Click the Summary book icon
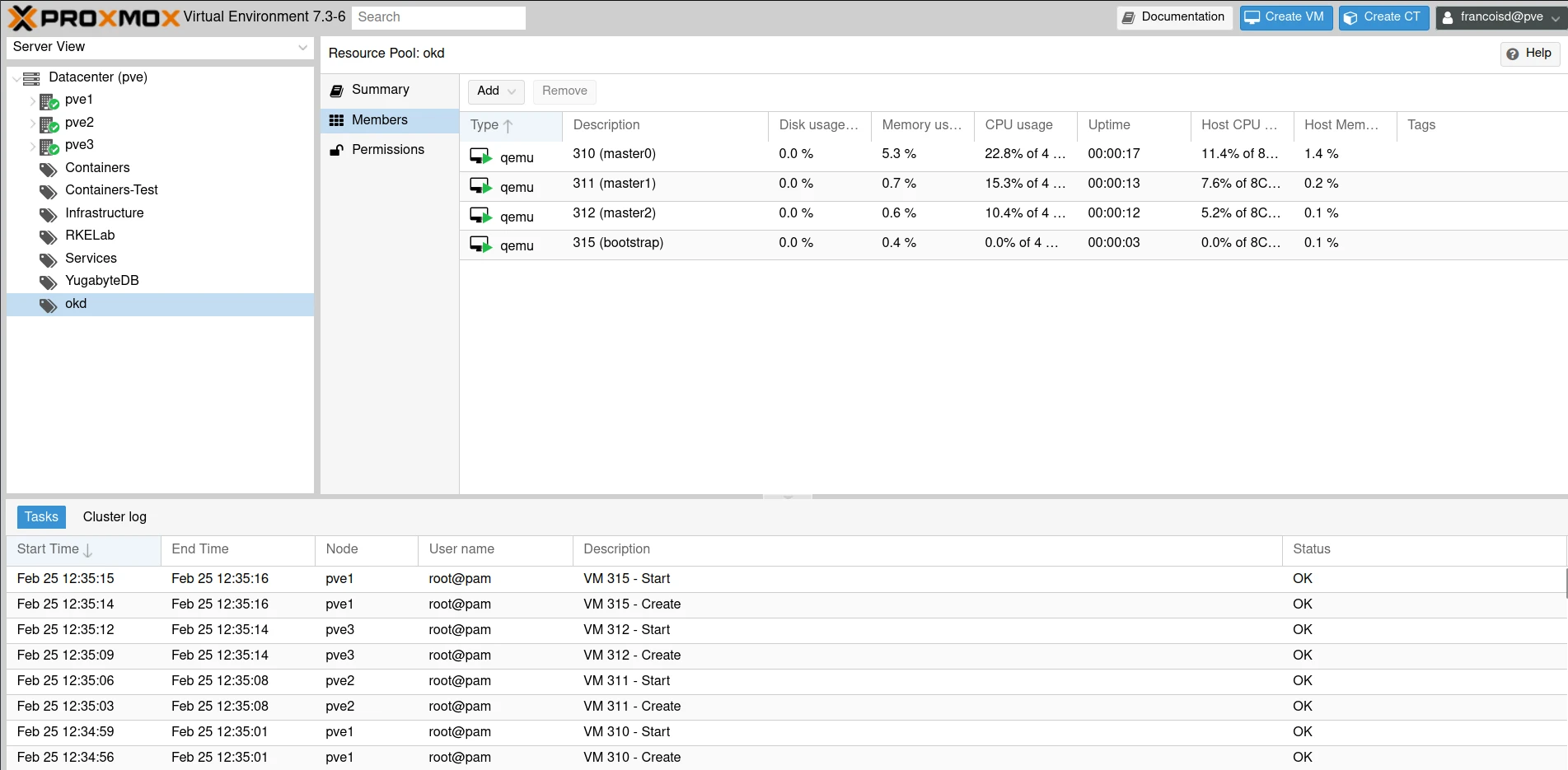The image size is (1568, 770). (x=336, y=91)
